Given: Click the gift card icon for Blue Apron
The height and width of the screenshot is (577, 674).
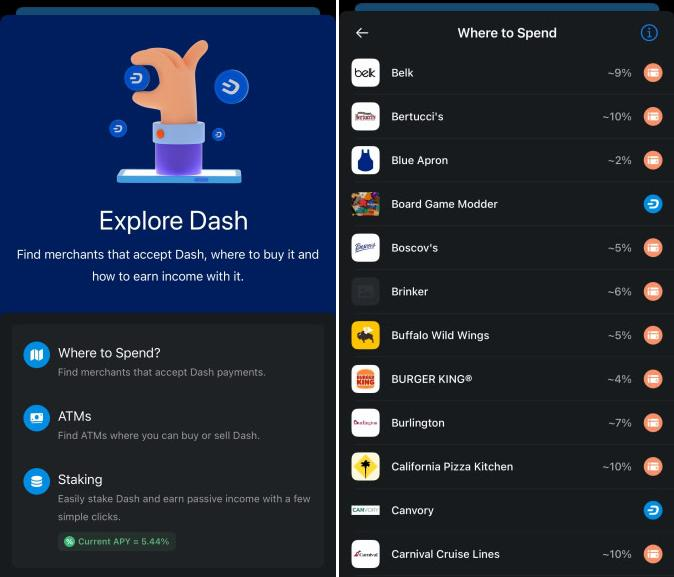Looking at the screenshot, I should 653,160.
